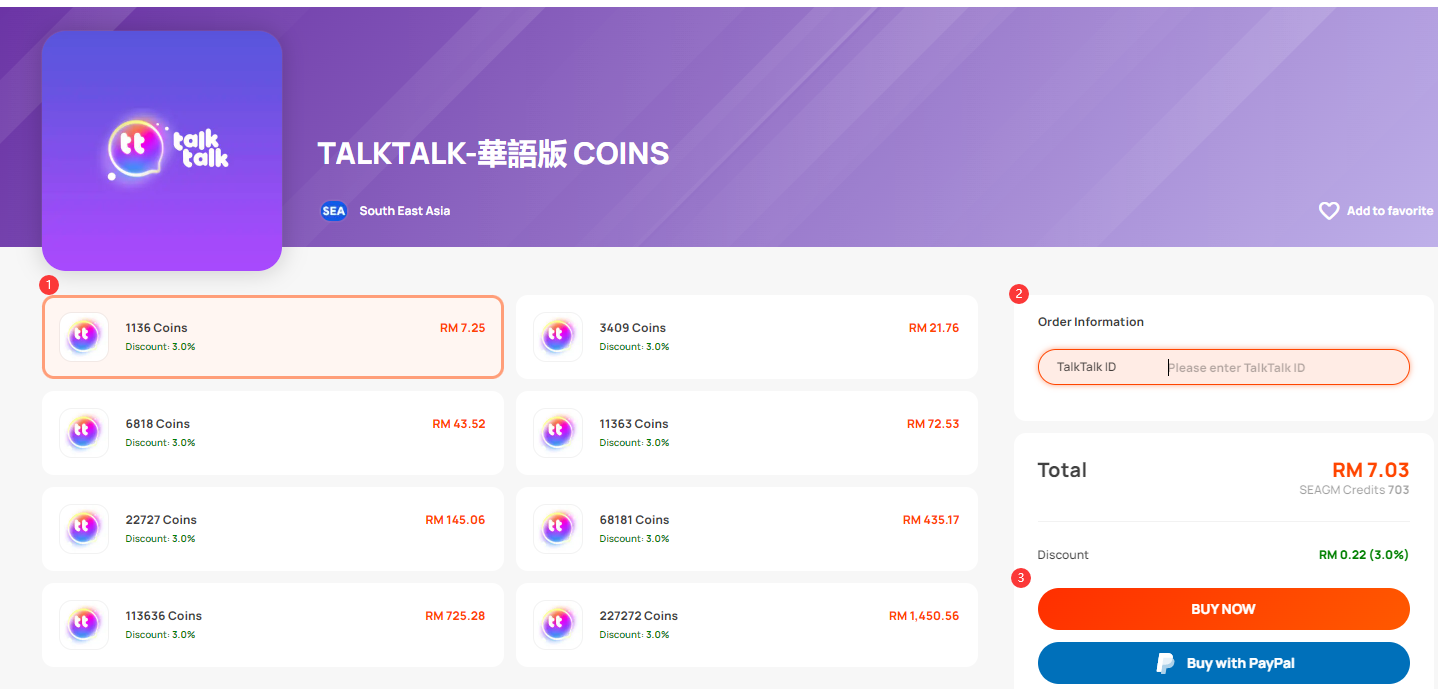Image resolution: width=1438 pixels, height=689 pixels.
Task: Choose the 68181 Coins RM 435.17 option
Action: click(x=747, y=529)
